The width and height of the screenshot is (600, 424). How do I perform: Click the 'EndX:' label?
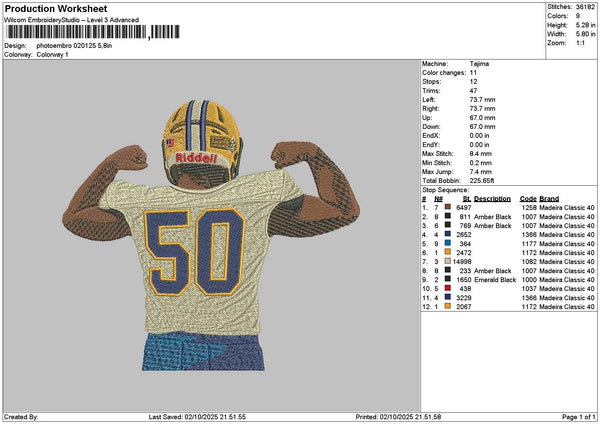[x=431, y=135]
